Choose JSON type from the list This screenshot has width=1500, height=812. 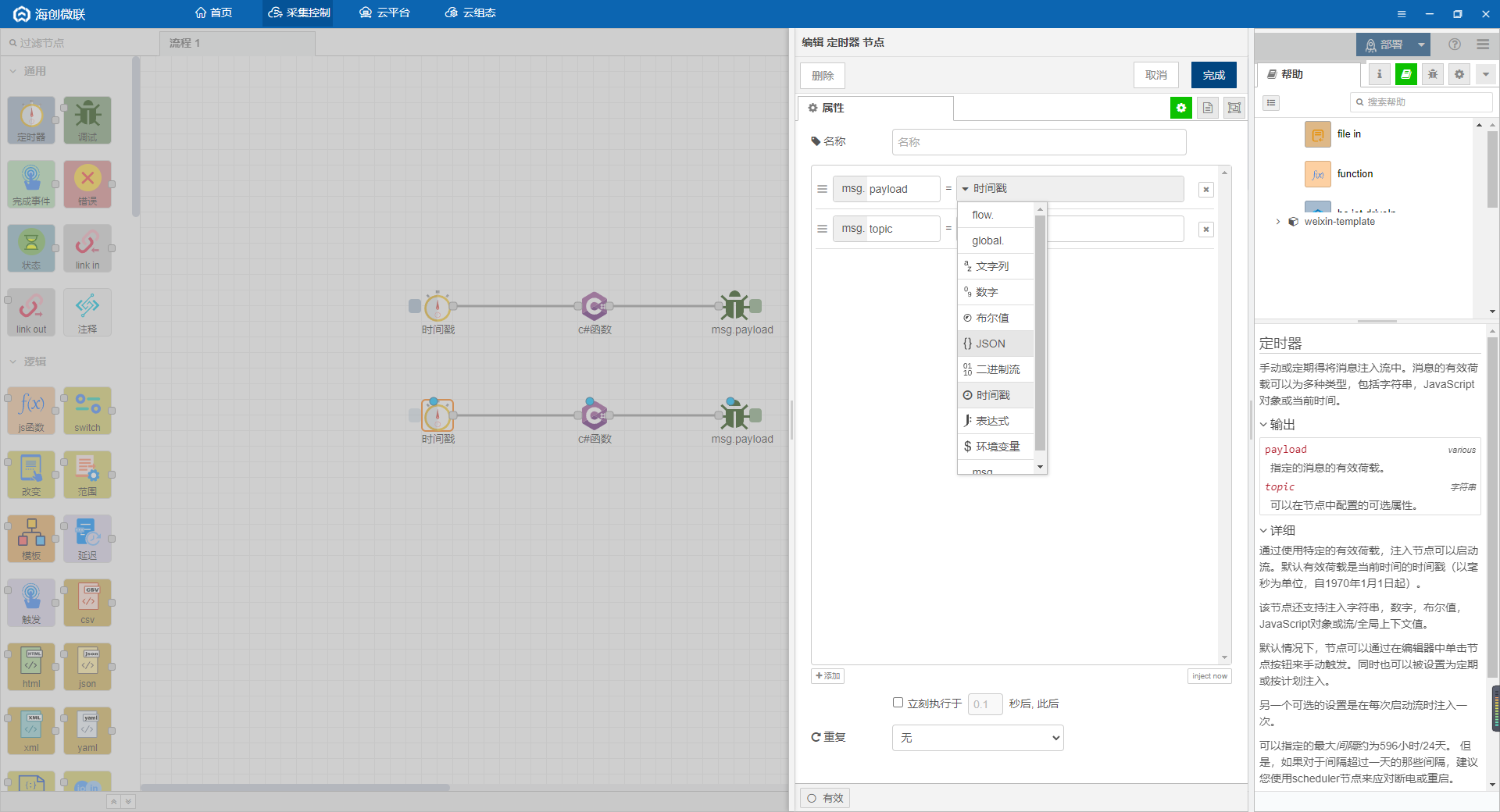coord(996,344)
